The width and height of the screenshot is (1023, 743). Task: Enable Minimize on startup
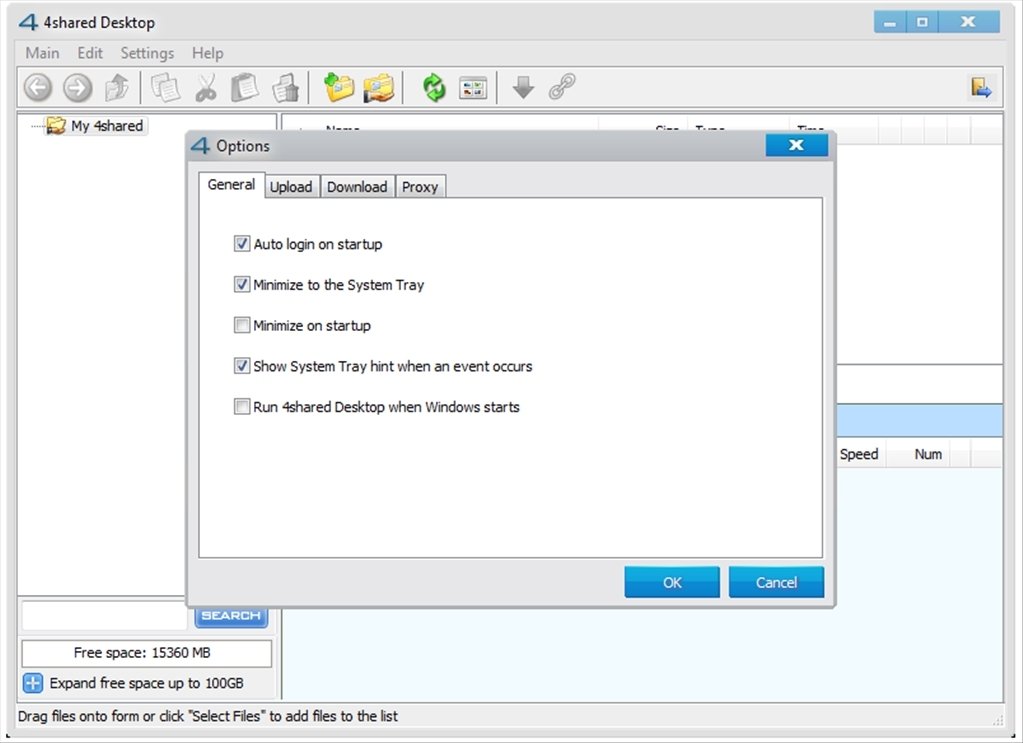coord(242,325)
